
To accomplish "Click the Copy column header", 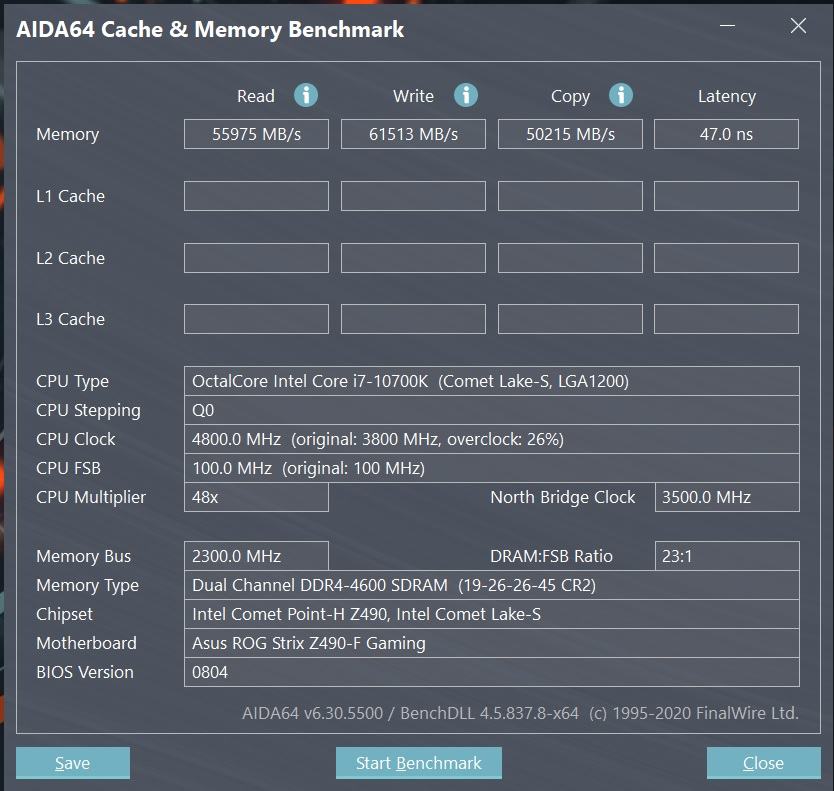I will (x=570, y=97).
